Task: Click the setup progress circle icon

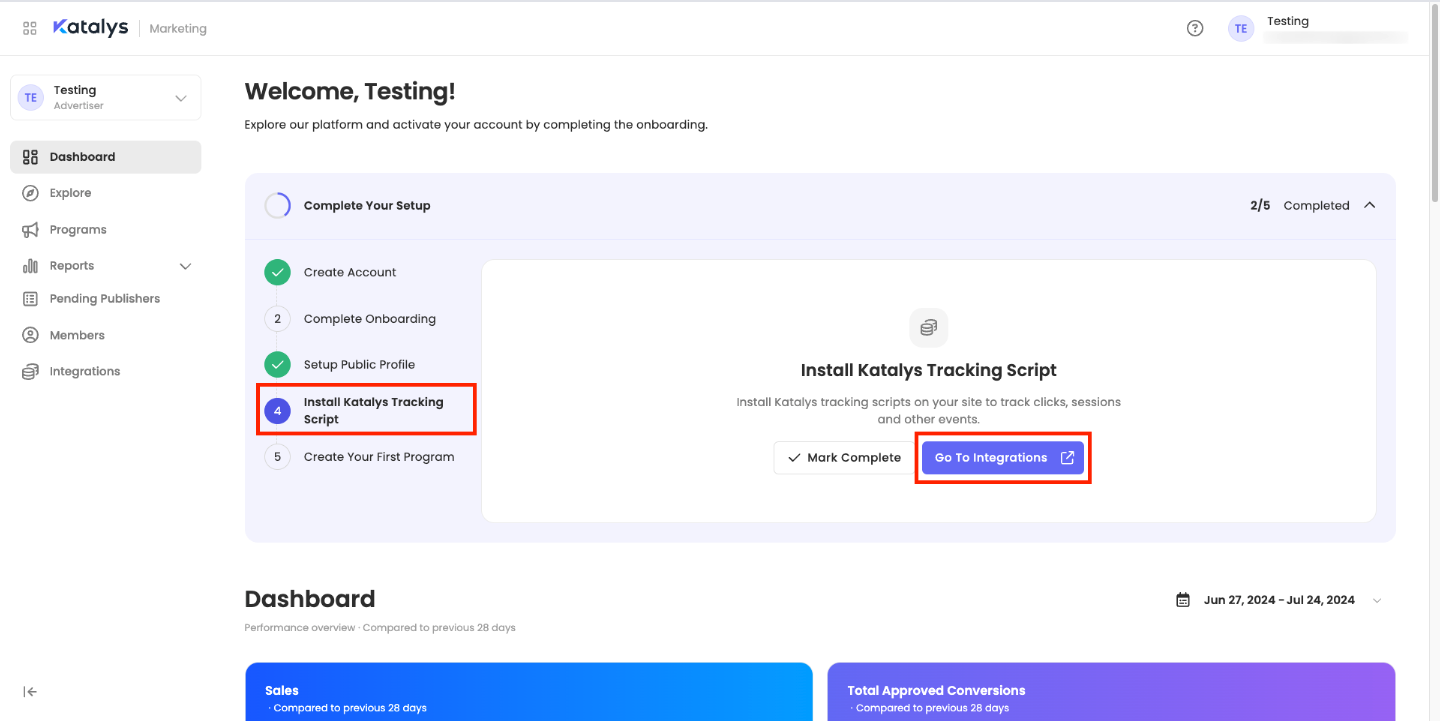Action: (277, 205)
